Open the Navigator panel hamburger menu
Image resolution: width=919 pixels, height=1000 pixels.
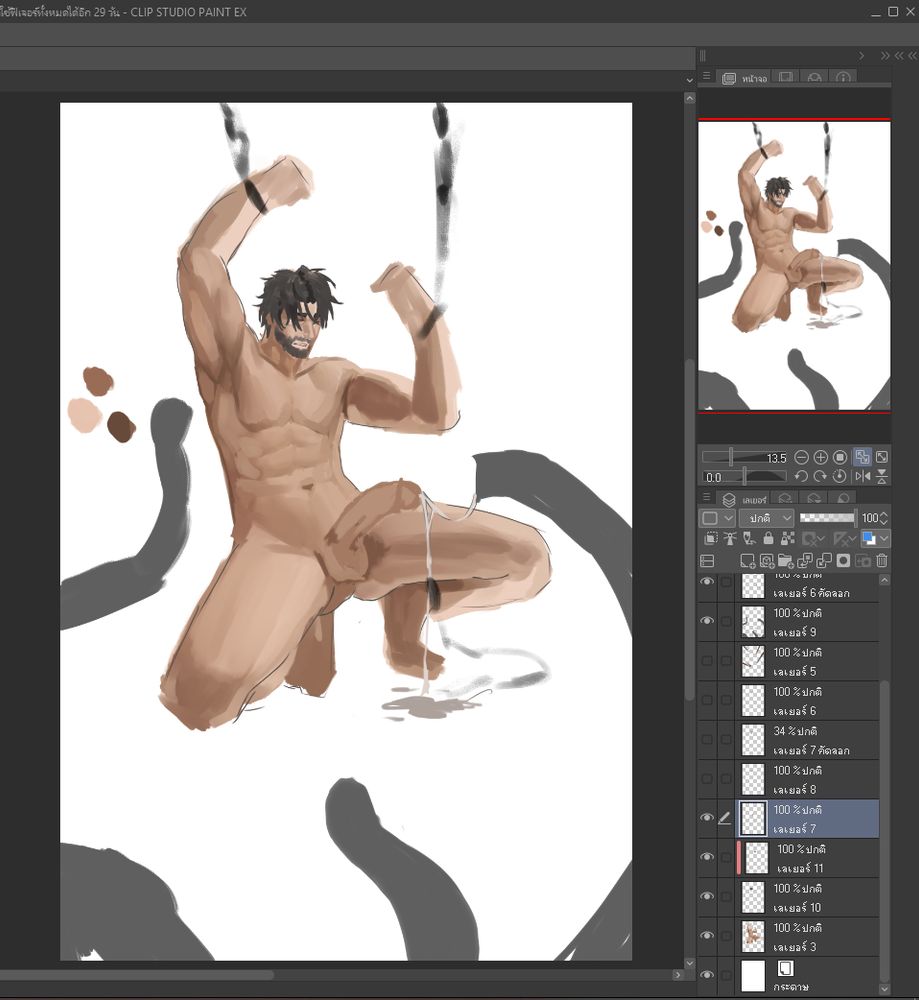point(706,76)
